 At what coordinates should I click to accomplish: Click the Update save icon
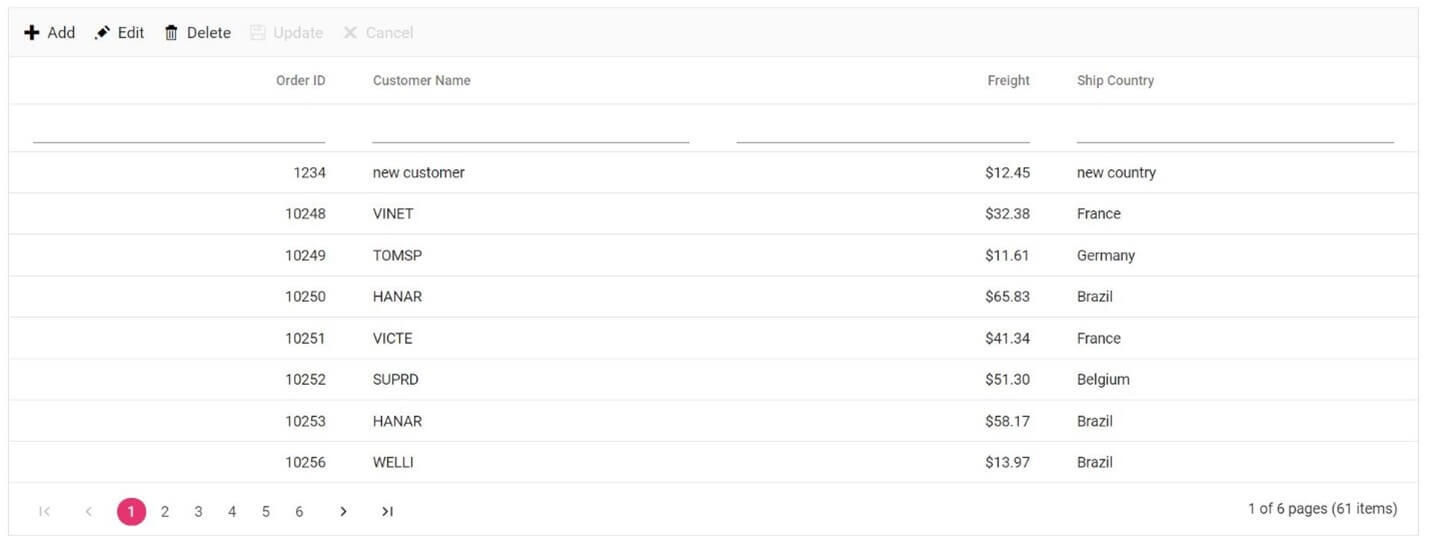pos(258,33)
